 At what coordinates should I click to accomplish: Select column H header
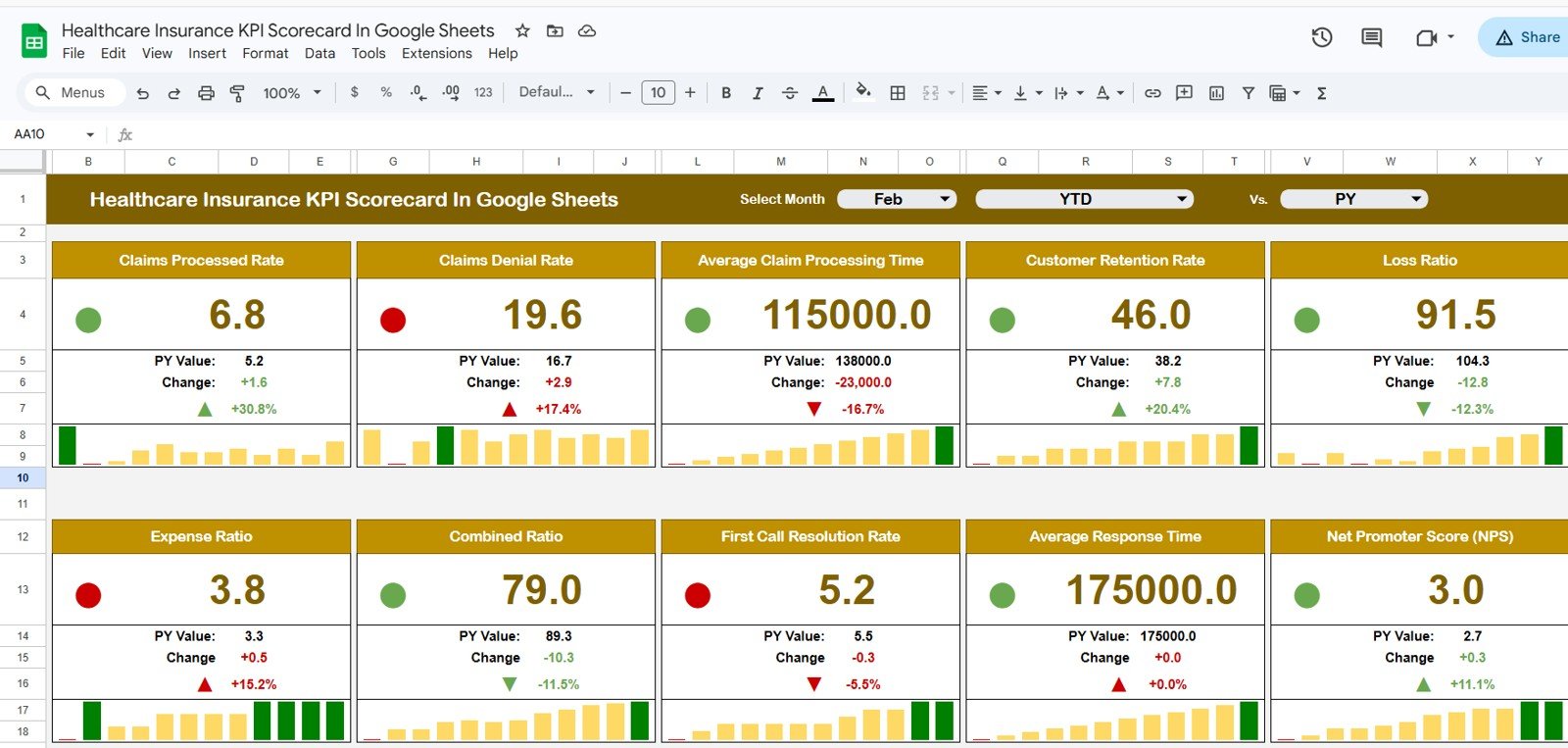[476, 162]
